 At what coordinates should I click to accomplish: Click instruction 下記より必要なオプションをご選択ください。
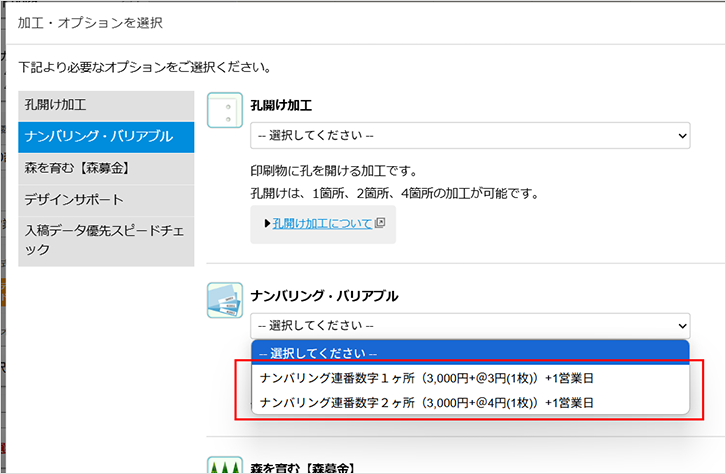point(145,68)
